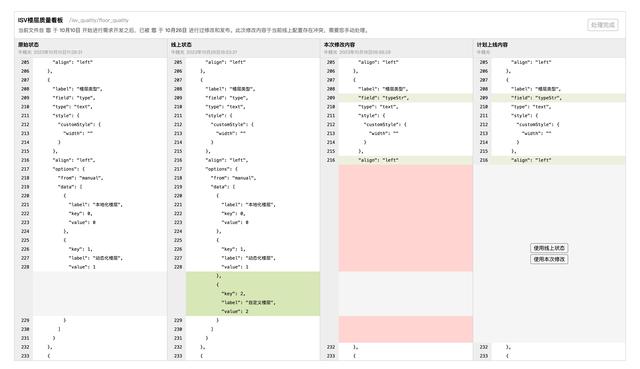Viewport: 640px width, 369px height.
Task: Click the green added block containing "key": 2
Action: (x=253, y=293)
